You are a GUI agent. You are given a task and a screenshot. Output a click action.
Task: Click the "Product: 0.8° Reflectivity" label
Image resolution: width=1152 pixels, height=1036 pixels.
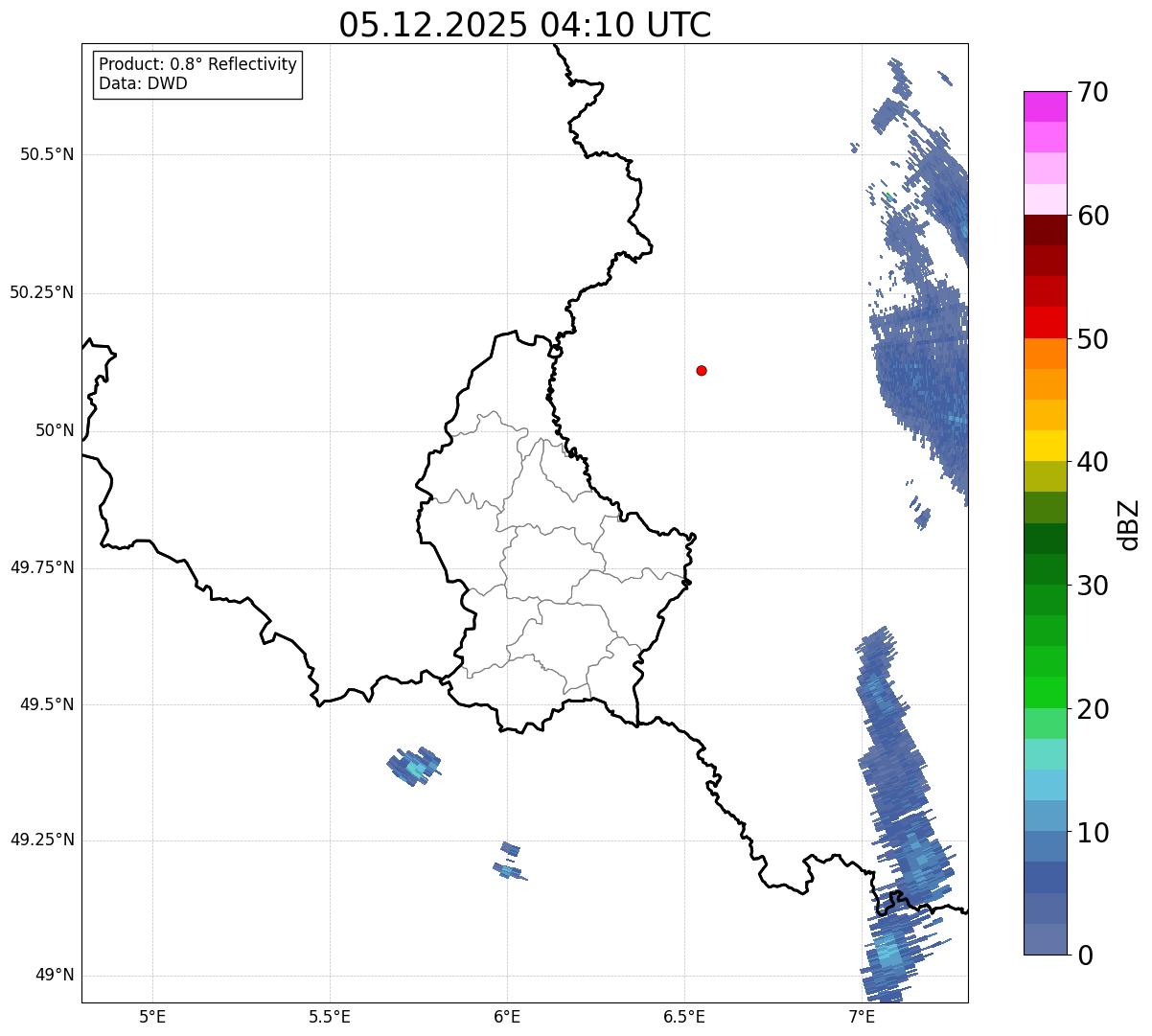(x=198, y=64)
